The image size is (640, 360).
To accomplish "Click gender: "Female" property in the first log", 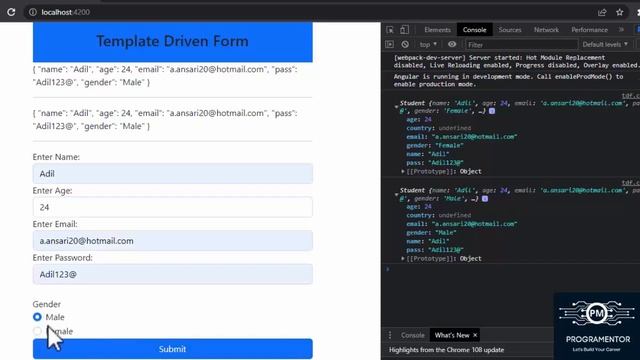I will [435, 145].
